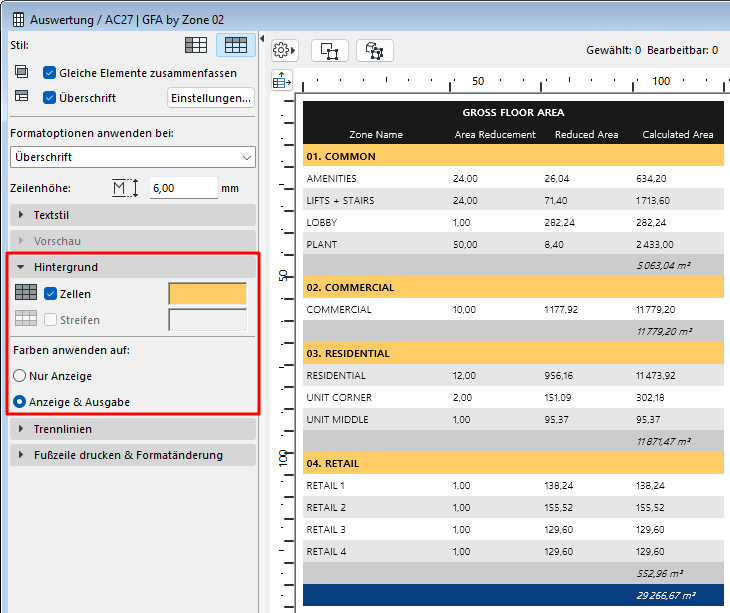The width and height of the screenshot is (730, 613).
Task: Select the first table style icon next to Stil
Action: coord(198,45)
